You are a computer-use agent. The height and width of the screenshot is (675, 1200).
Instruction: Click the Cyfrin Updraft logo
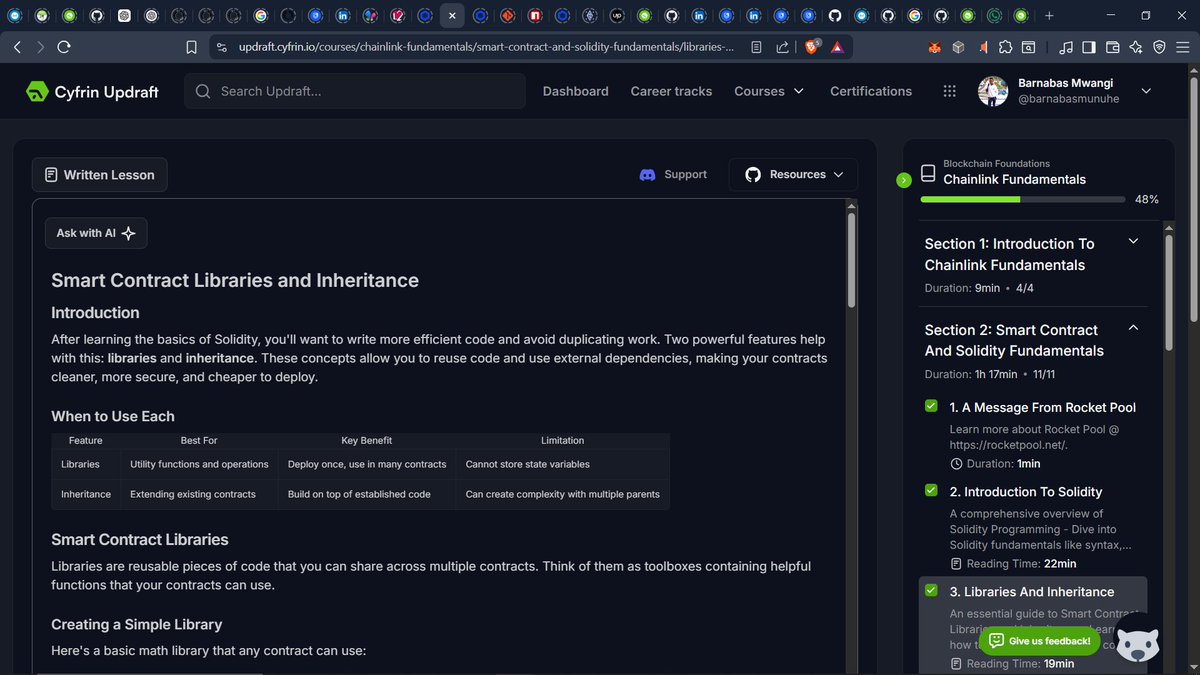(92, 91)
